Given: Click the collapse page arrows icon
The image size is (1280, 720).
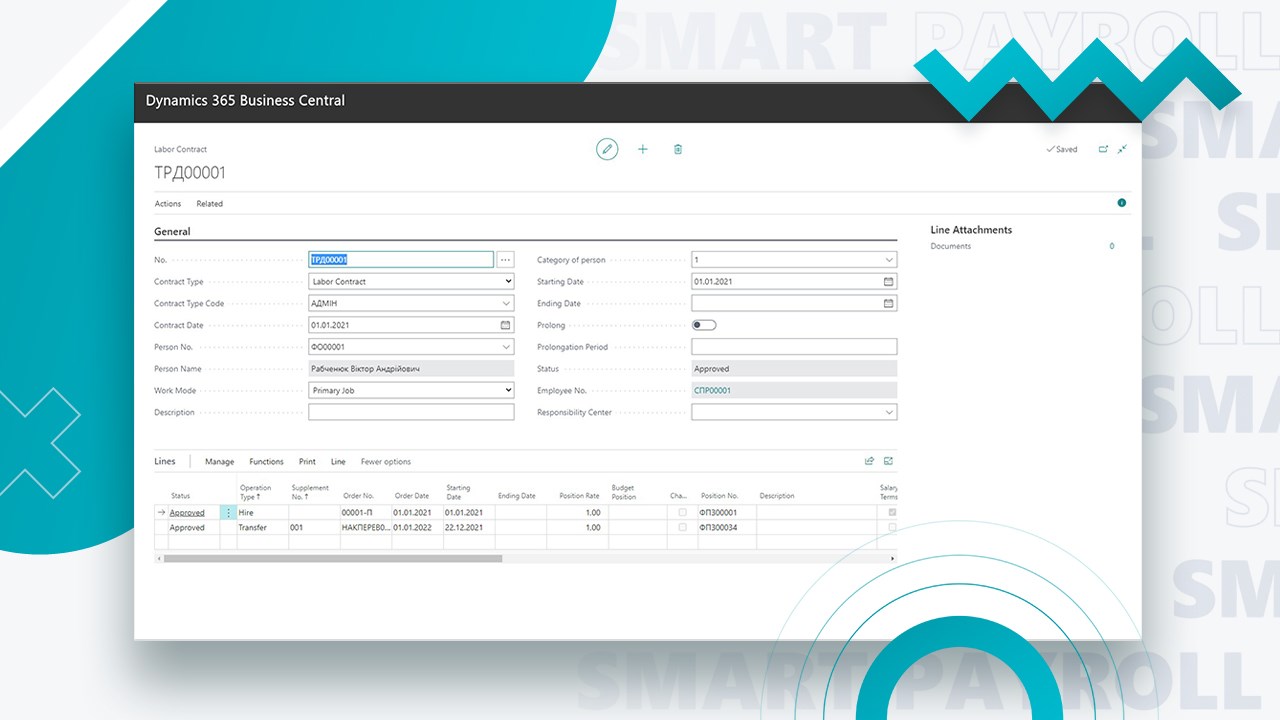Looking at the screenshot, I should (1122, 149).
